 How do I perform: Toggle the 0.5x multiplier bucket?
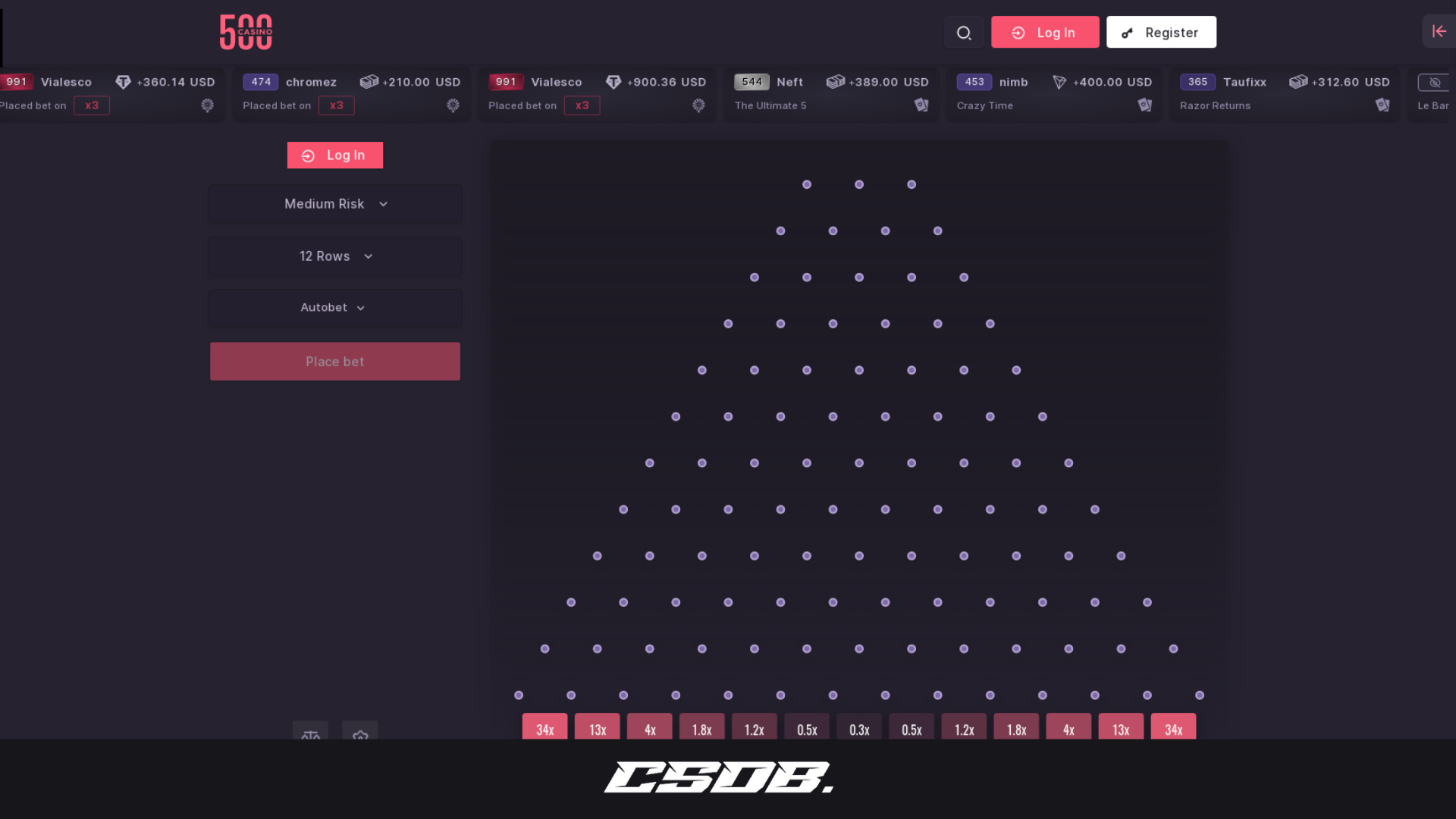807,729
